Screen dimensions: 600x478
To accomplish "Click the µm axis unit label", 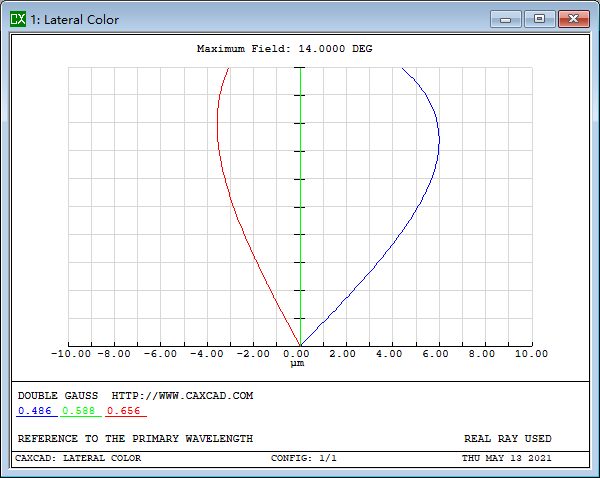I will point(297,363).
